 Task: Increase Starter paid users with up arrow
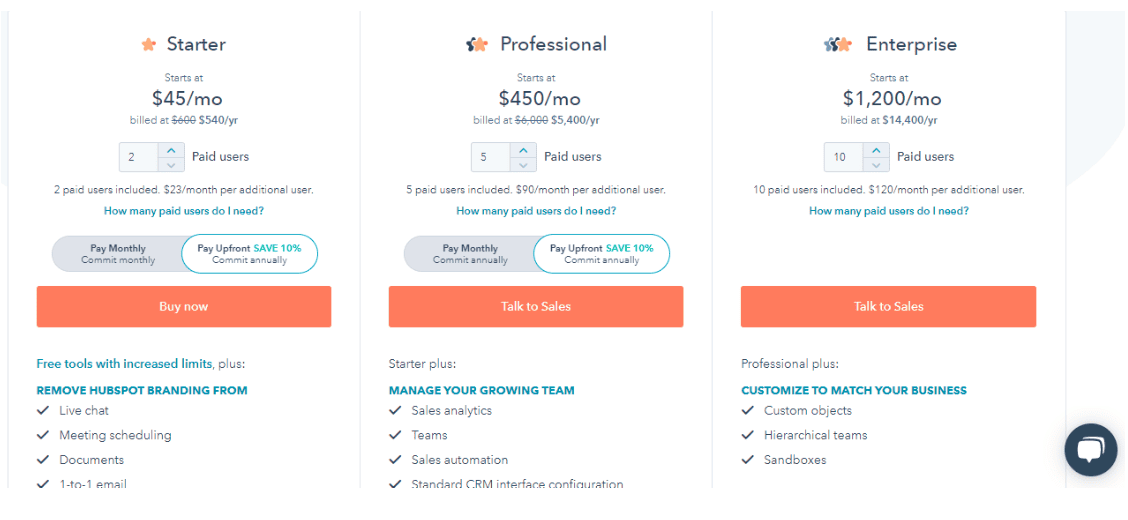click(171, 150)
